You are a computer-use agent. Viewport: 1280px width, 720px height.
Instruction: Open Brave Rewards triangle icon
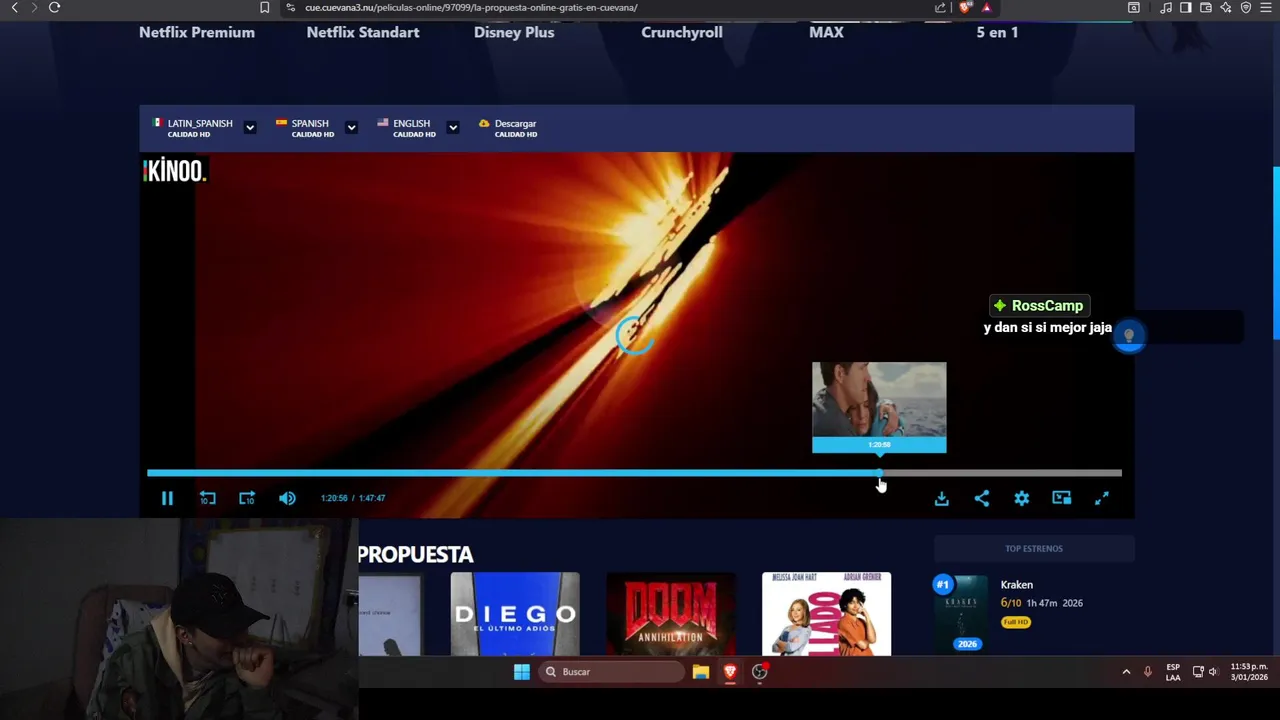point(986,8)
